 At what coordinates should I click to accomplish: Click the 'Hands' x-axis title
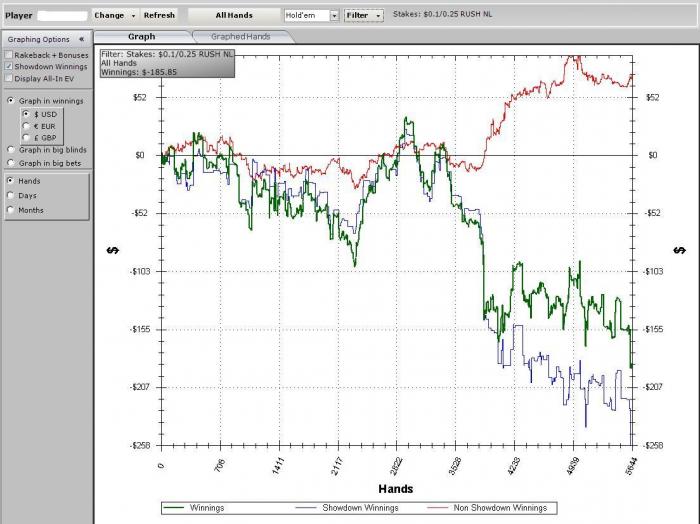(x=396, y=489)
